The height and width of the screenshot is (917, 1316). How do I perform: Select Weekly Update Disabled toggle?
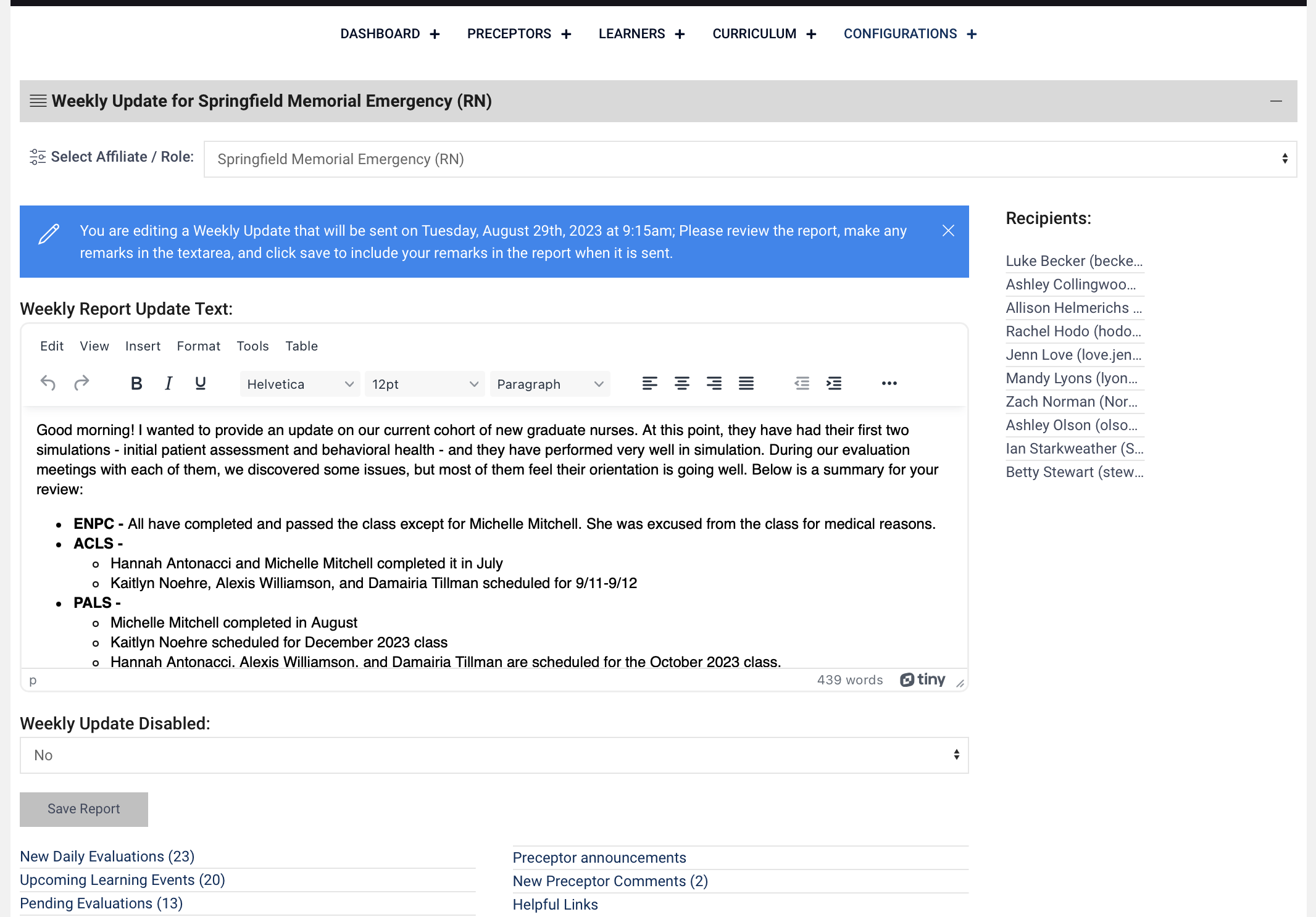point(494,756)
